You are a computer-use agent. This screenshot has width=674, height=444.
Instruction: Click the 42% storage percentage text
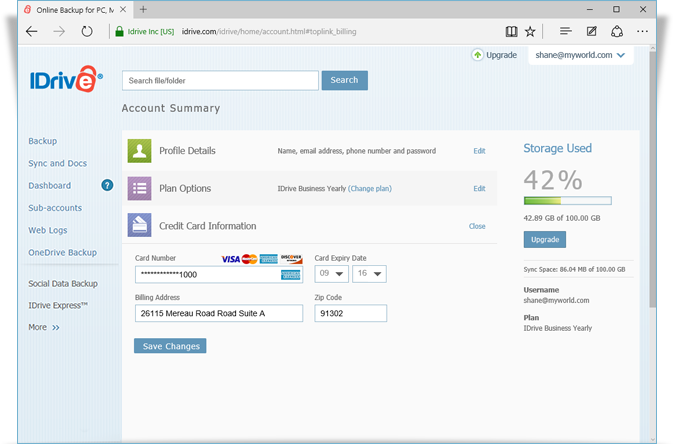(553, 180)
